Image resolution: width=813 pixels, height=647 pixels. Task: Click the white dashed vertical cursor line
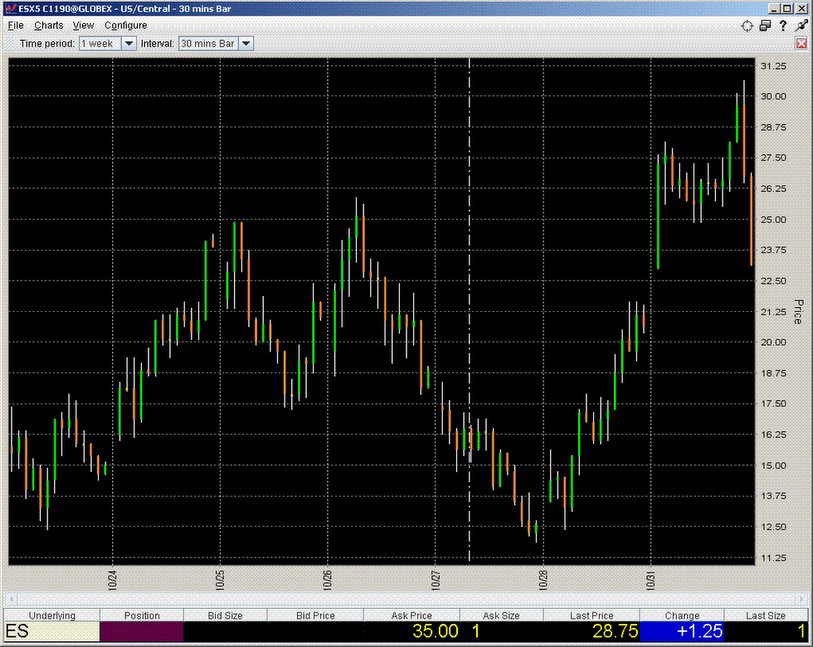click(470, 310)
